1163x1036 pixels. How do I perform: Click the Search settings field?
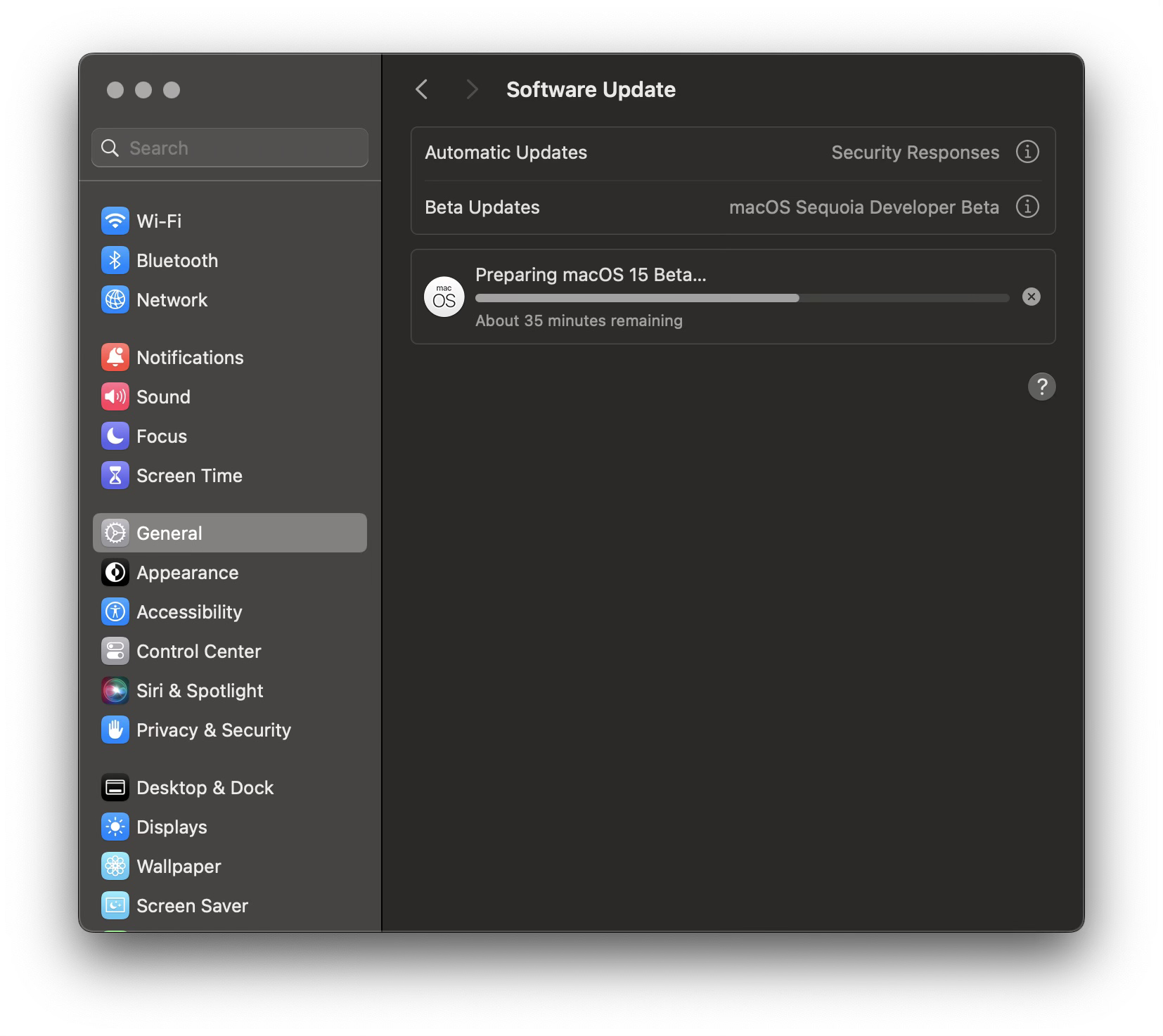coord(230,148)
